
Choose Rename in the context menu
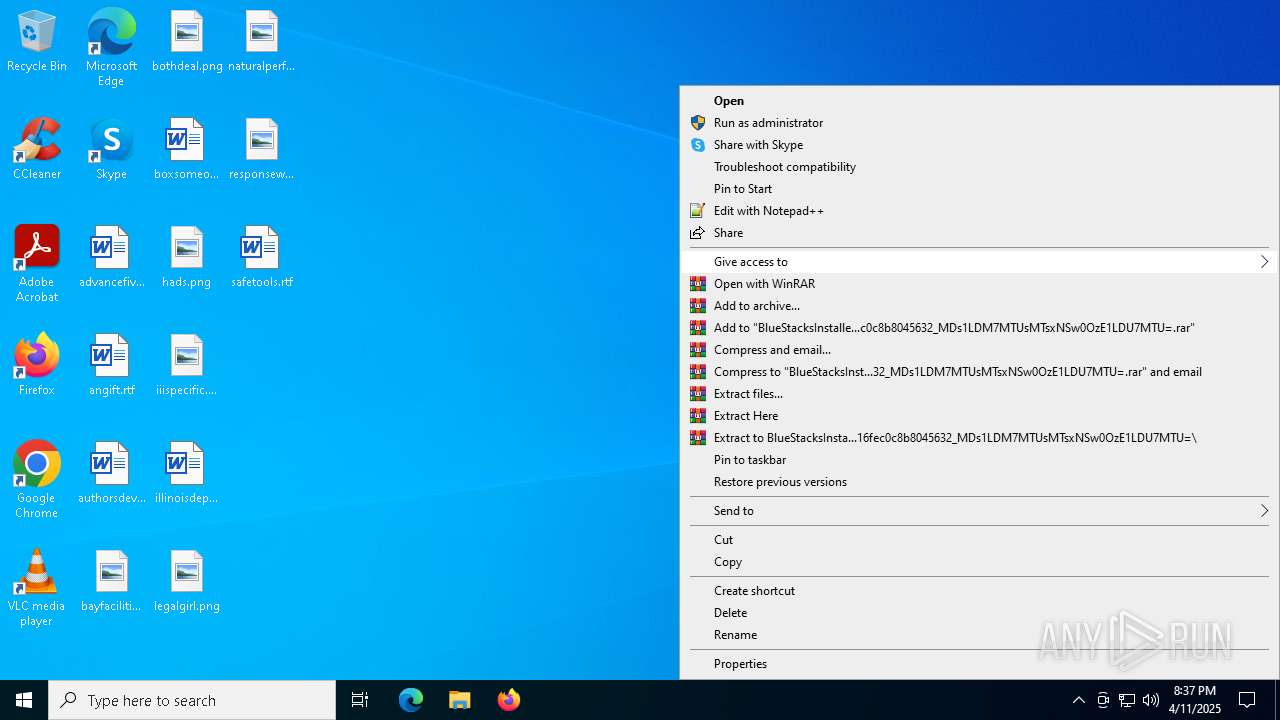click(979, 635)
